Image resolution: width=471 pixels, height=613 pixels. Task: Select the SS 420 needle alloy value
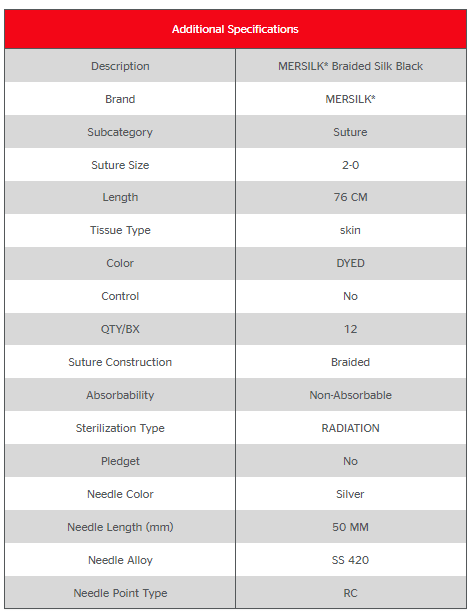(350, 560)
